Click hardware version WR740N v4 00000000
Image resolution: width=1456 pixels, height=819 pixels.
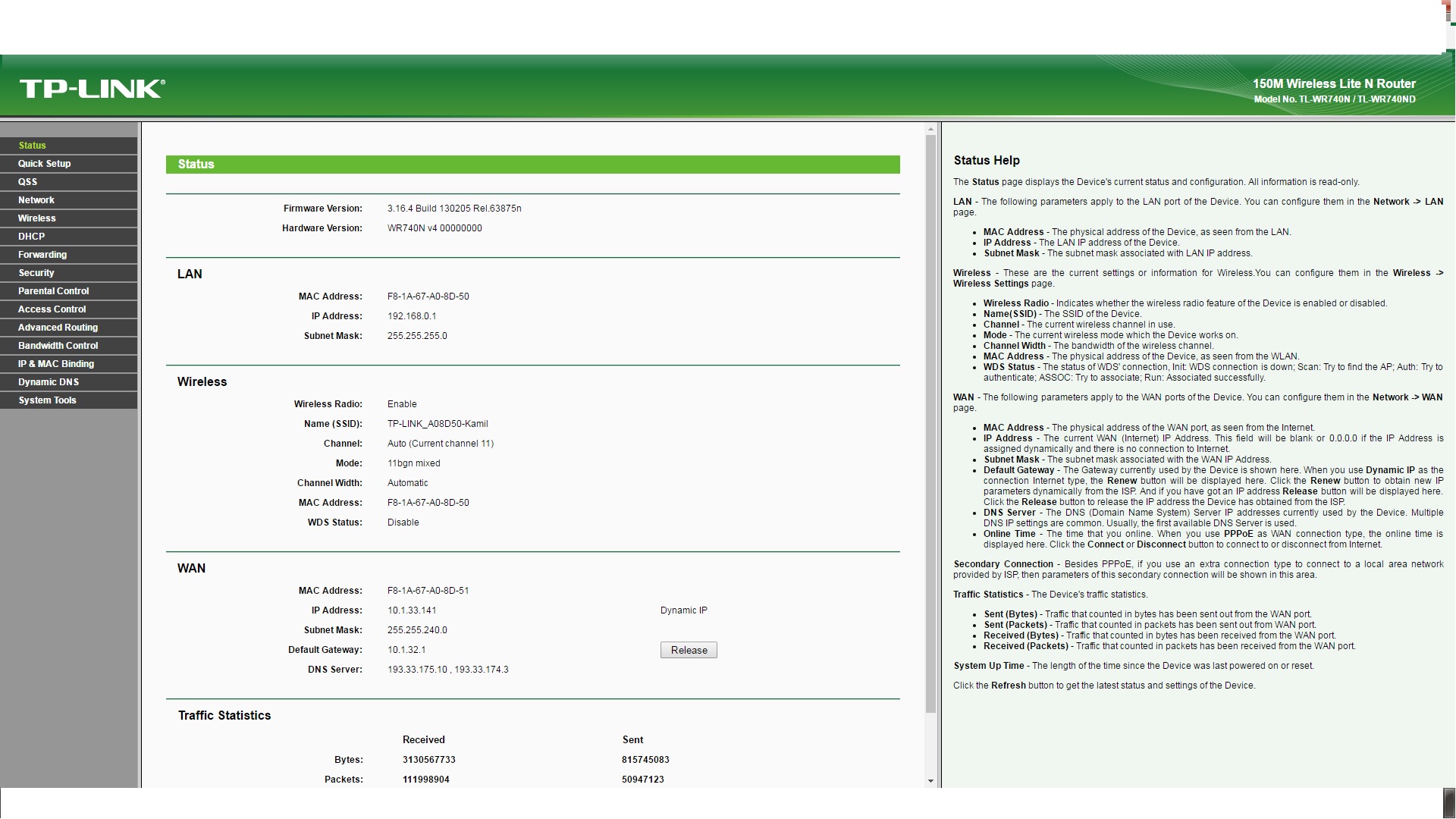pyautogui.click(x=435, y=228)
